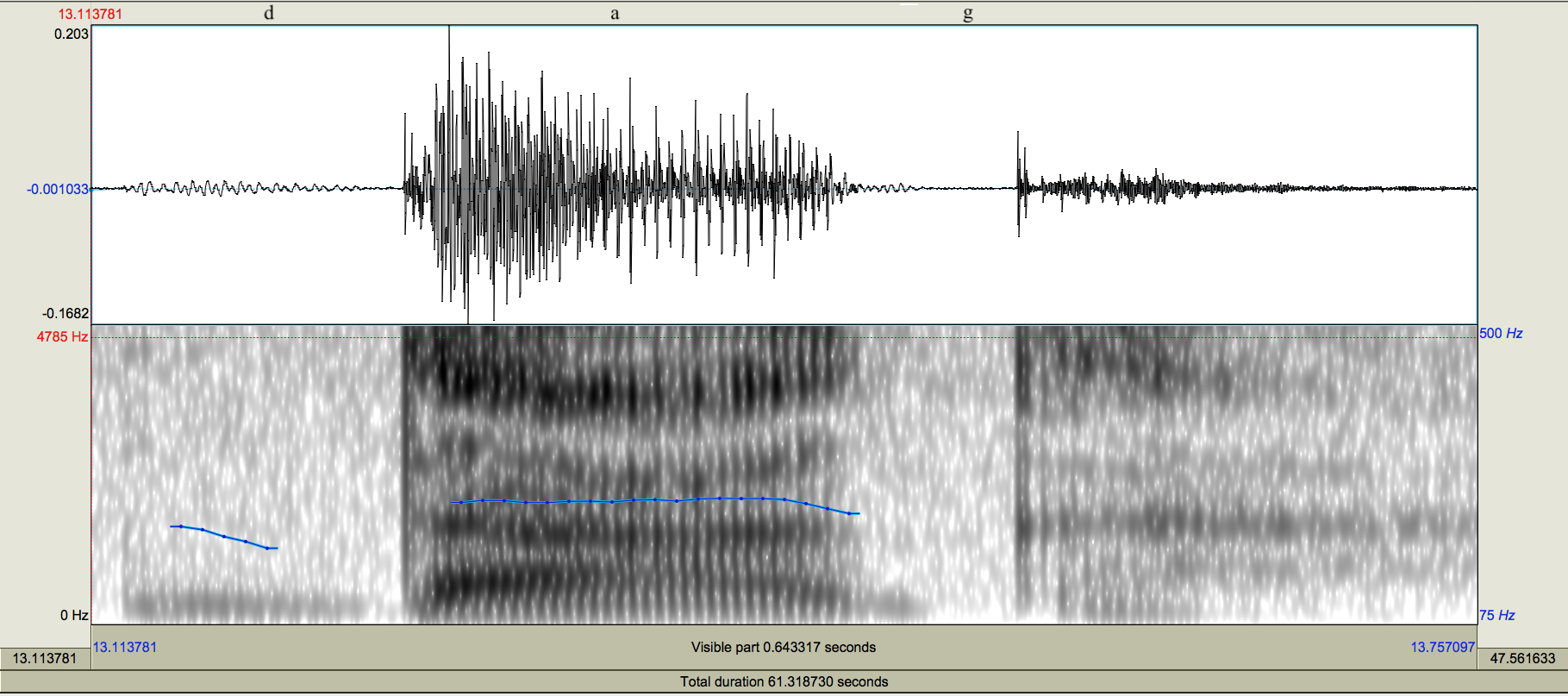This screenshot has height=696, width=1568.
Task: Click the black 13.113781 bar at bottom left corner
Action: pos(45,658)
